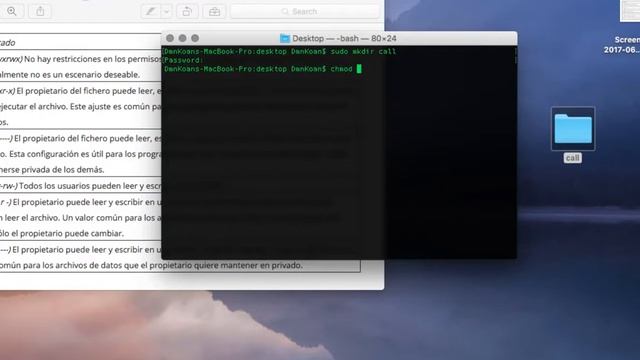
Task: Click text 'almente no es un escenario deseable.'
Action: [x=70, y=75]
